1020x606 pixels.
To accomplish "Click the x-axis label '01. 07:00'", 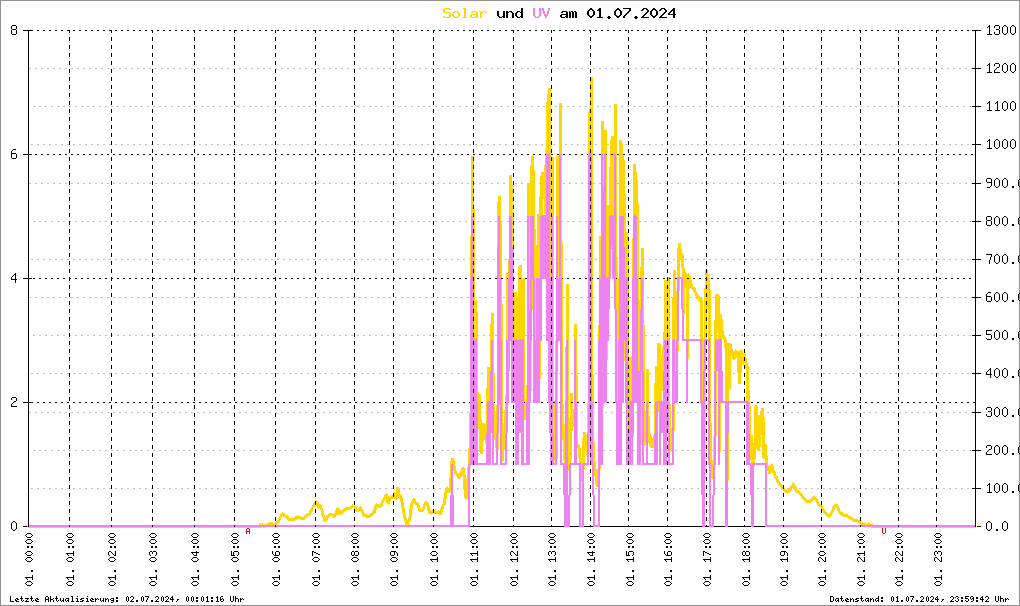I will [316, 559].
